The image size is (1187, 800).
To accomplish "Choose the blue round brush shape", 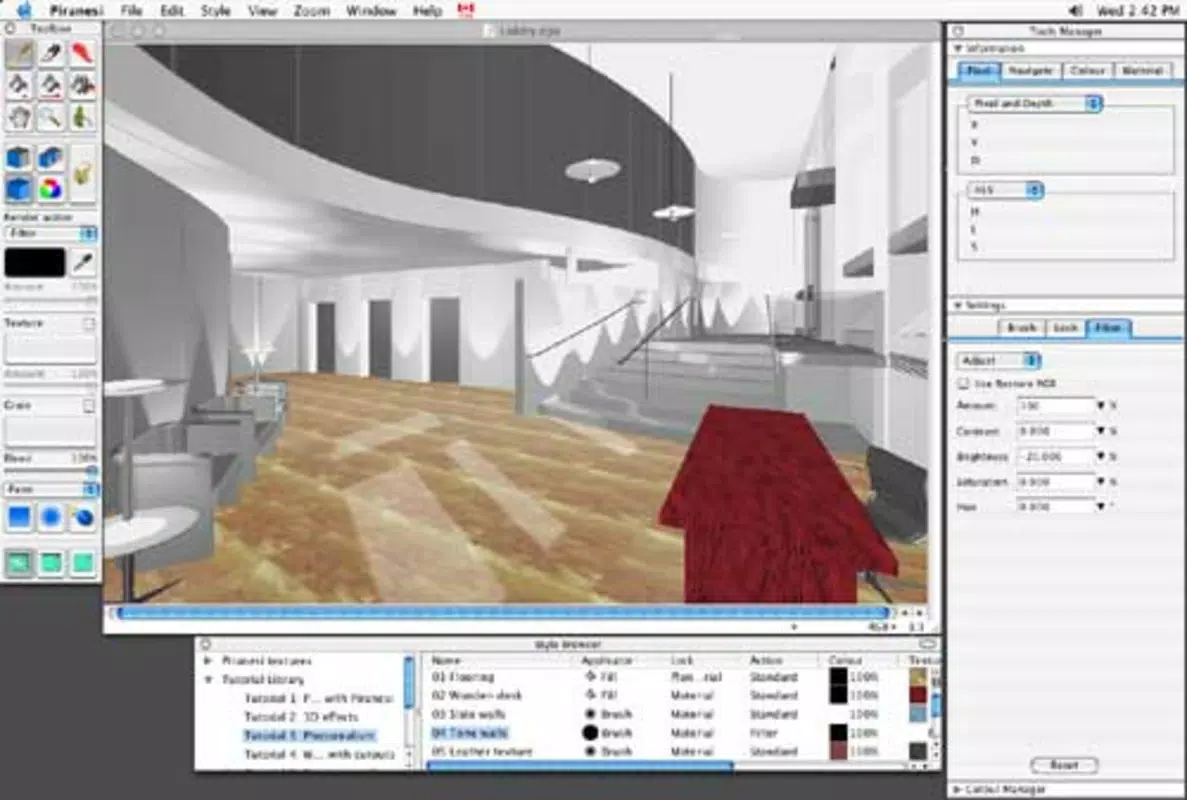I will (x=51, y=517).
